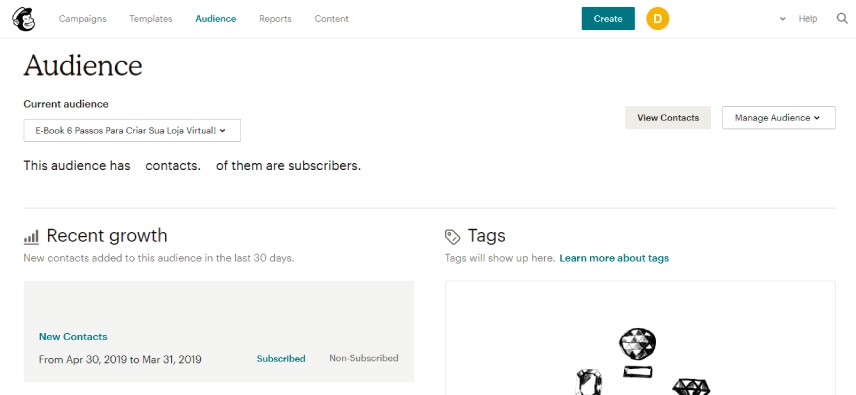
Task: Click the Recent growth heading text
Action: pos(107,236)
